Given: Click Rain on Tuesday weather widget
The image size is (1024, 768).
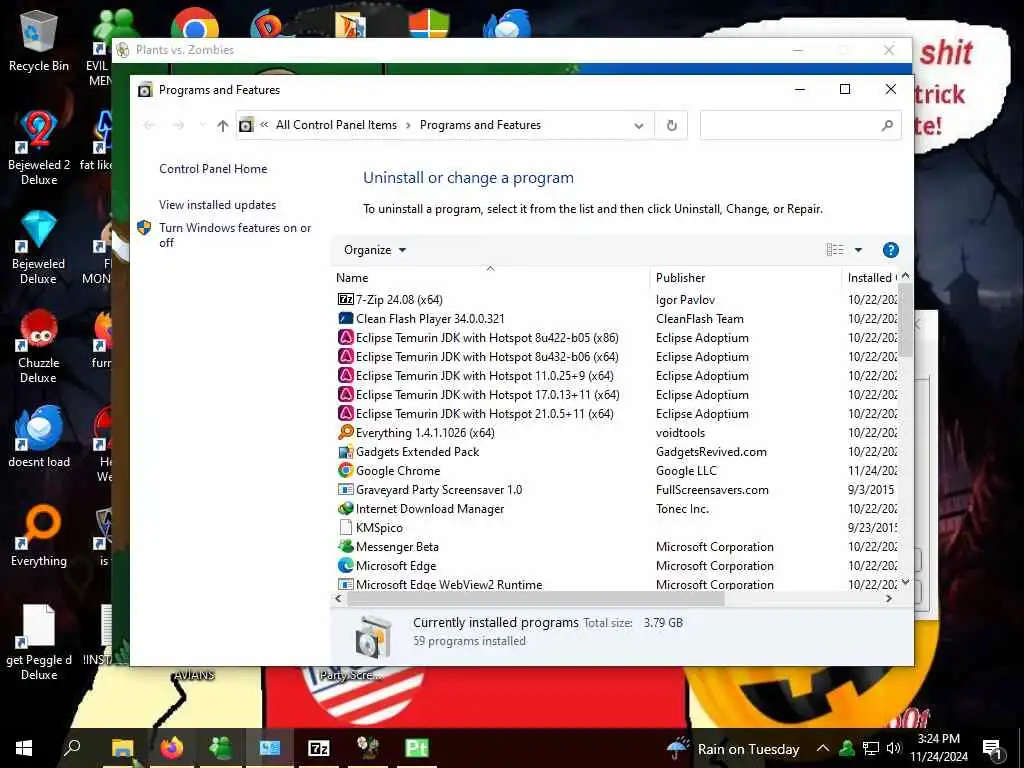Looking at the screenshot, I should [x=734, y=748].
